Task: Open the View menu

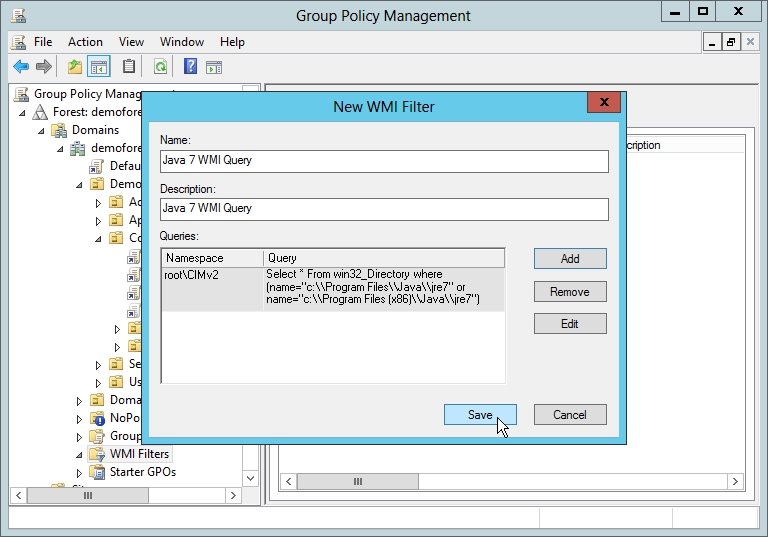Action: (131, 42)
